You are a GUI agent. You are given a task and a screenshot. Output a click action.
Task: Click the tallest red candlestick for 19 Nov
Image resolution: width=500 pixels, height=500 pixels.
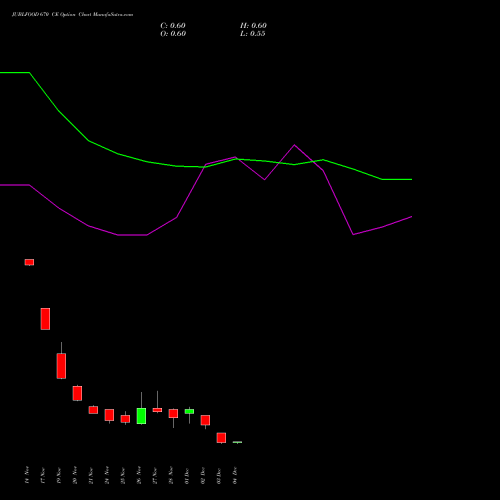61,366
